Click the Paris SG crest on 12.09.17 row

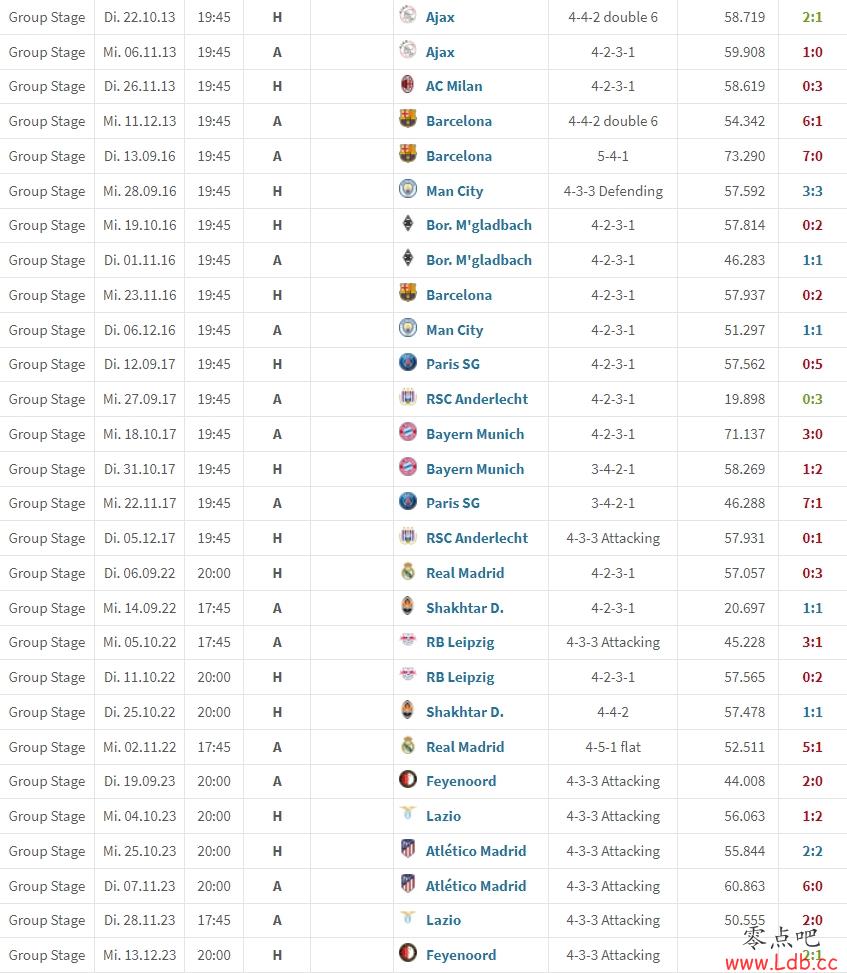pos(408,362)
